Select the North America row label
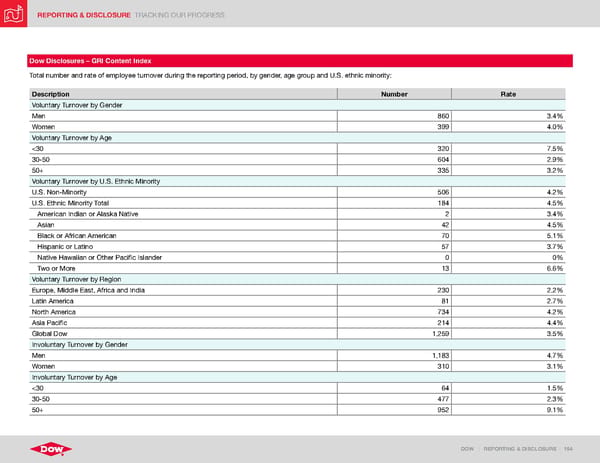The height and width of the screenshot is (463, 600). pyautogui.click(x=54, y=312)
